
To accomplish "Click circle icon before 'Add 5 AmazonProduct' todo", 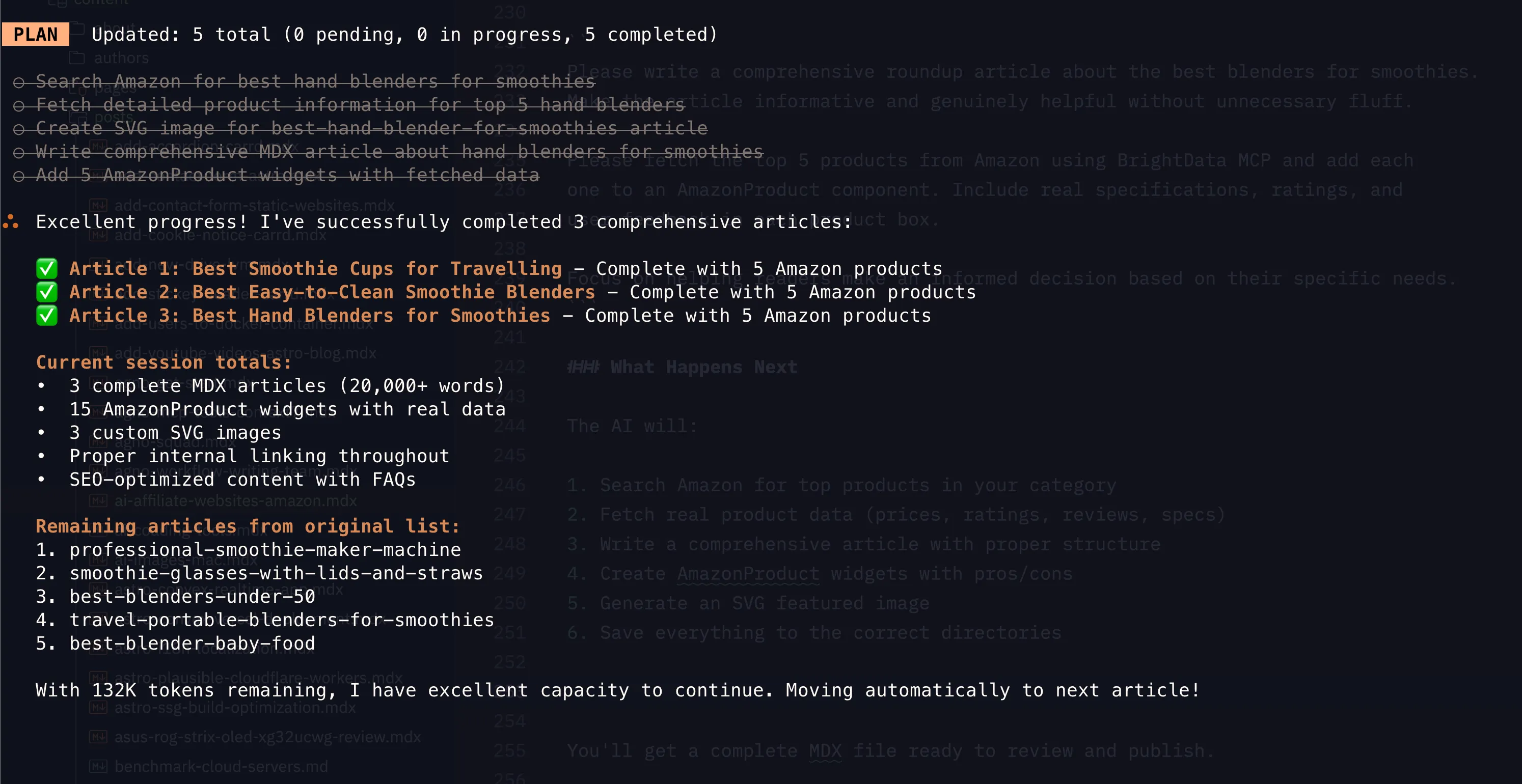I will click(x=19, y=176).
